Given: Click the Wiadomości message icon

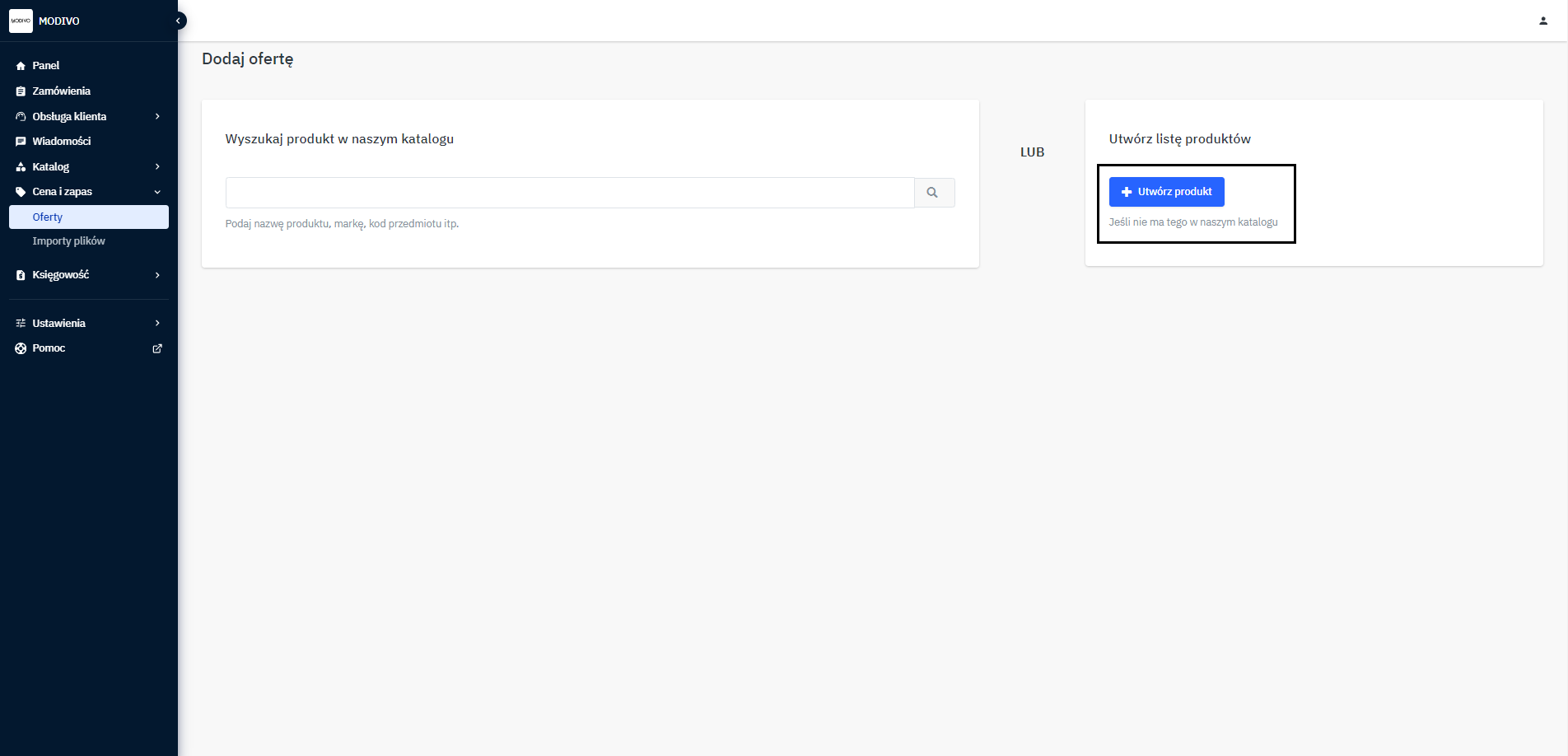Looking at the screenshot, I should [x=21, y=142].
